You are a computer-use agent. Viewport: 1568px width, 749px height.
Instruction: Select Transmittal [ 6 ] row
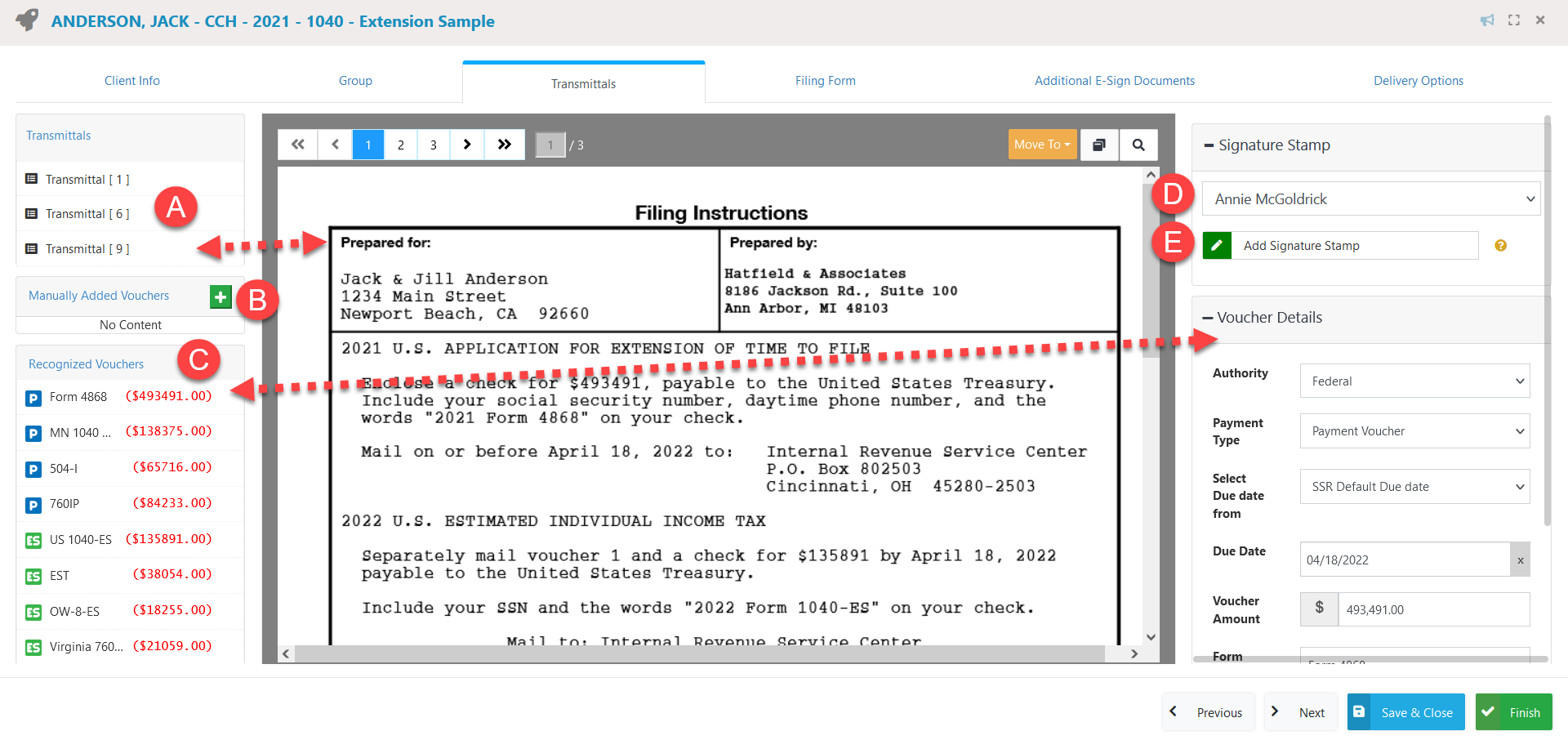click(x=131, y=214)
